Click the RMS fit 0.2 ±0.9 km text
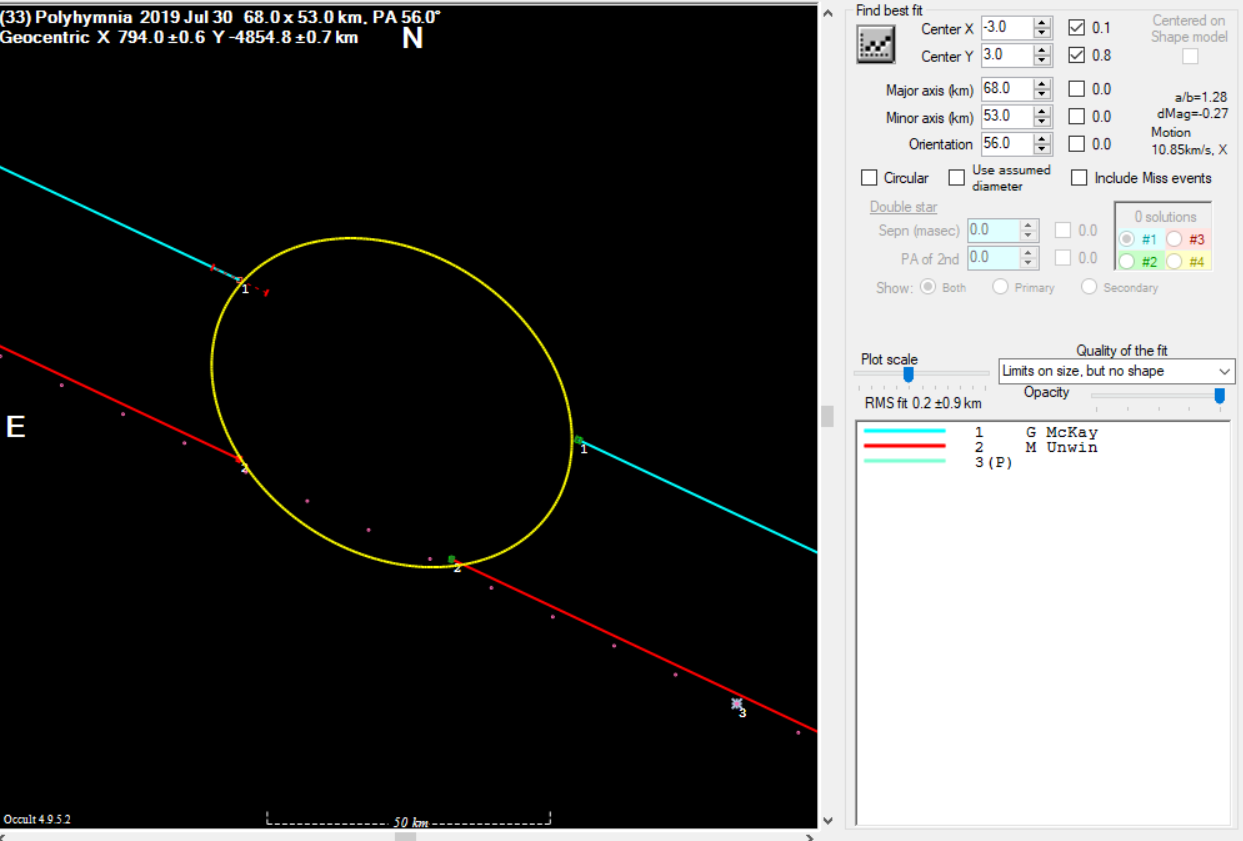This screenshot has height=841, width=1243. tap(923, 403)
